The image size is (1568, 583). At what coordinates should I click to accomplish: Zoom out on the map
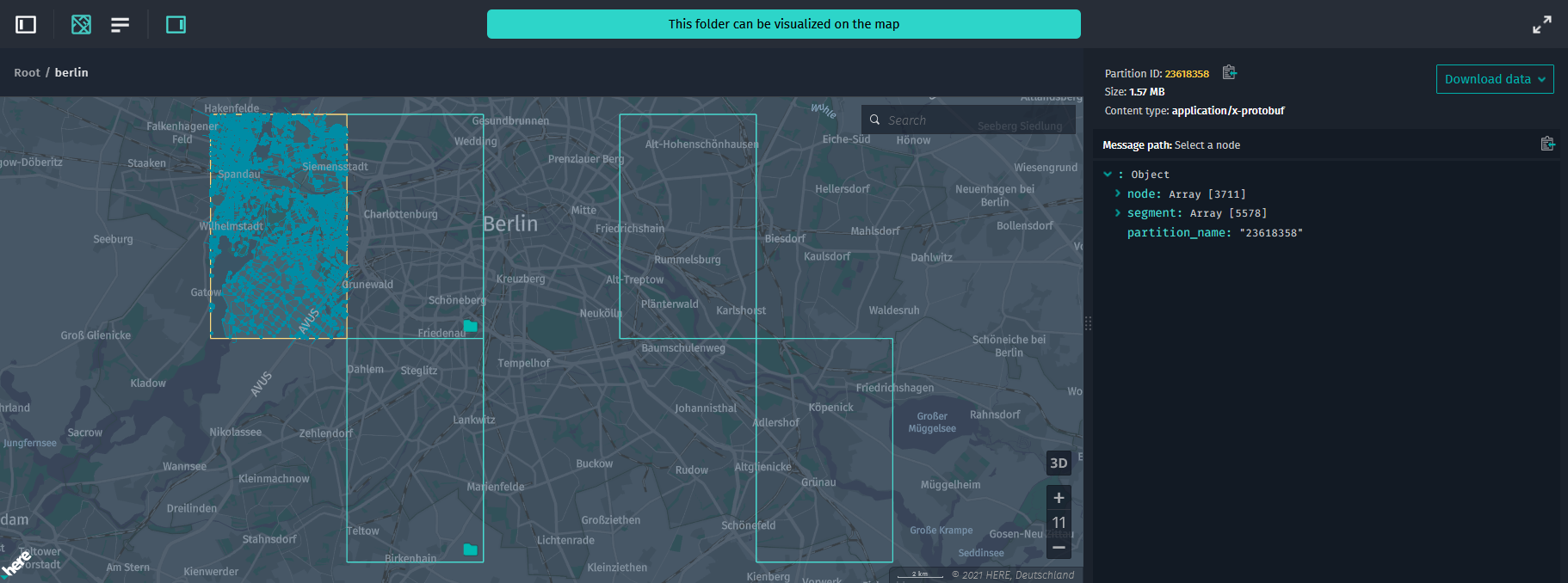1059,547
